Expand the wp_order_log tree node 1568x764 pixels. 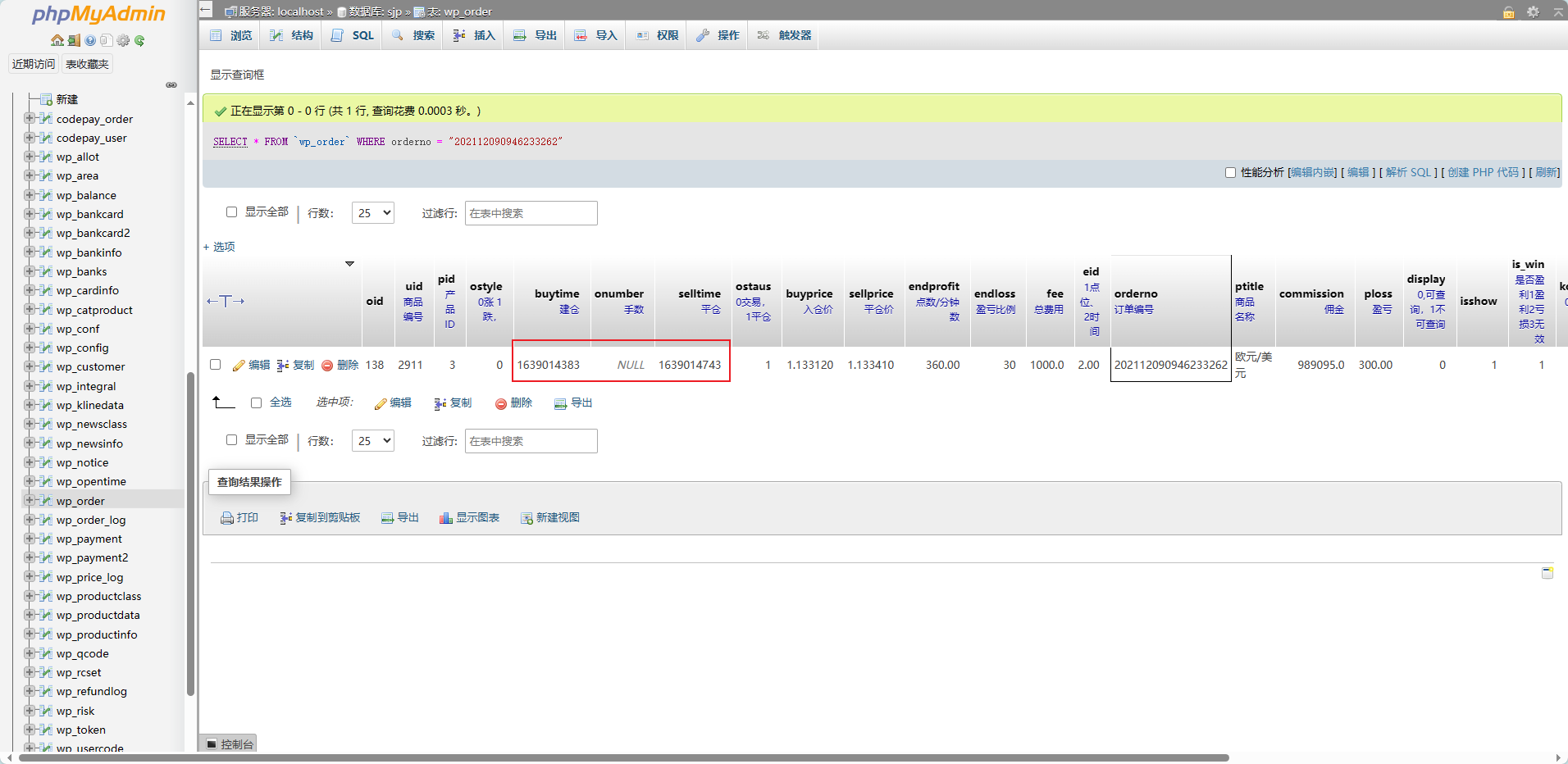[x=30, y=520]
